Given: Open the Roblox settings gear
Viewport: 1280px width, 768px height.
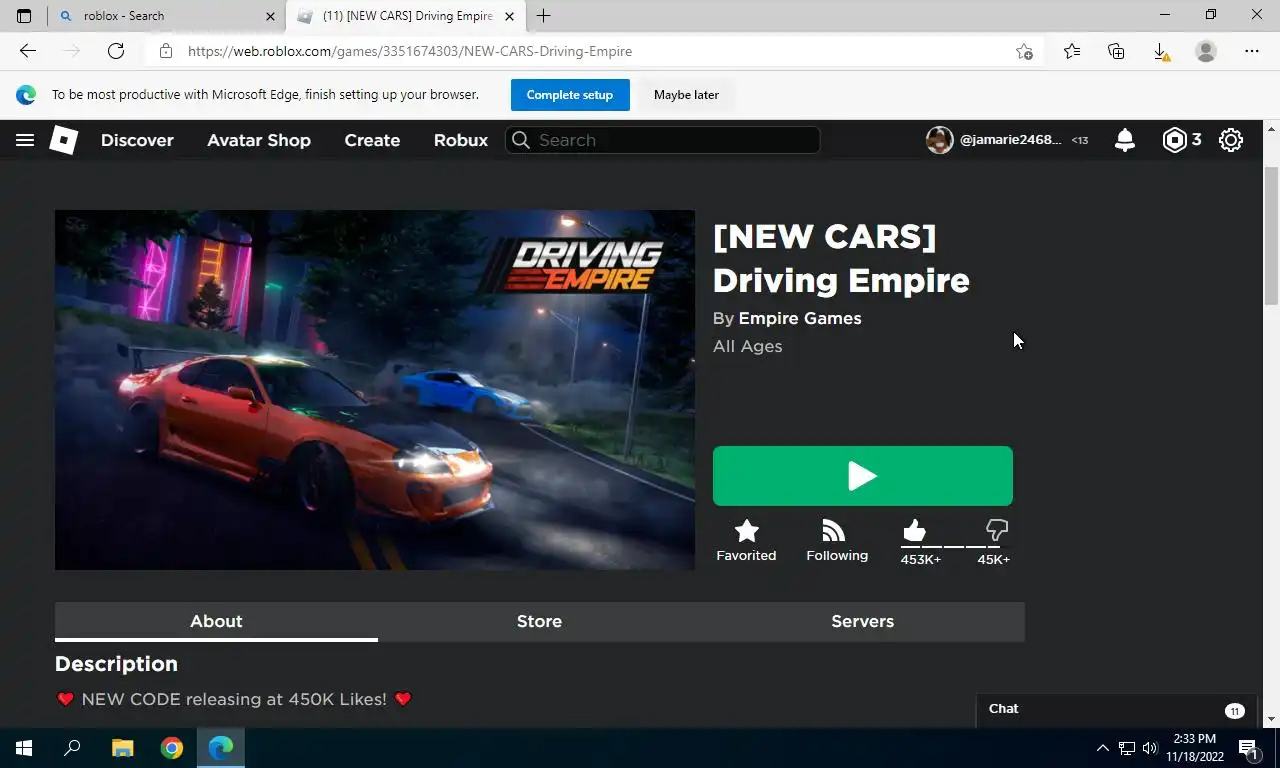Looking at the screenshot, I should [1231, 140].
